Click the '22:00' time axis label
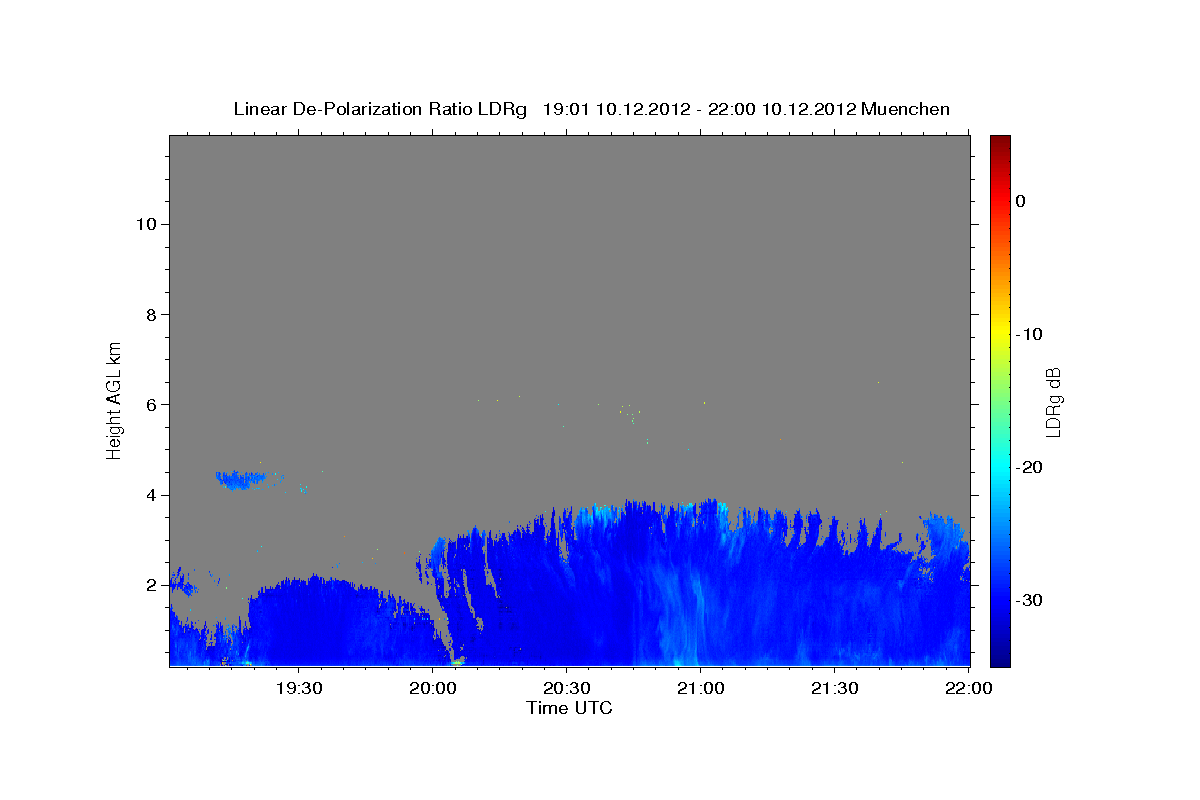This screenshot has height=800, width=1200. [968, 688]
